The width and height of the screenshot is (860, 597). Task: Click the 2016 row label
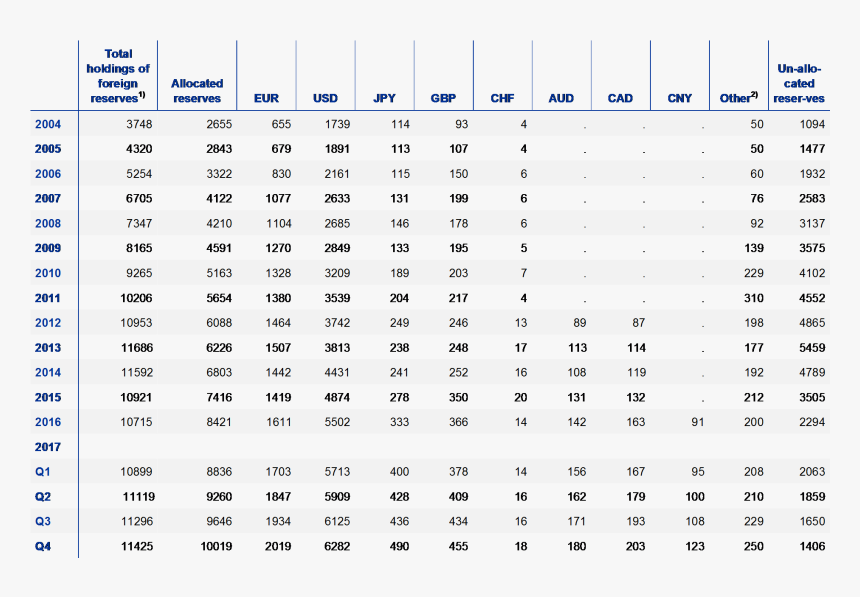coord(48,422)
